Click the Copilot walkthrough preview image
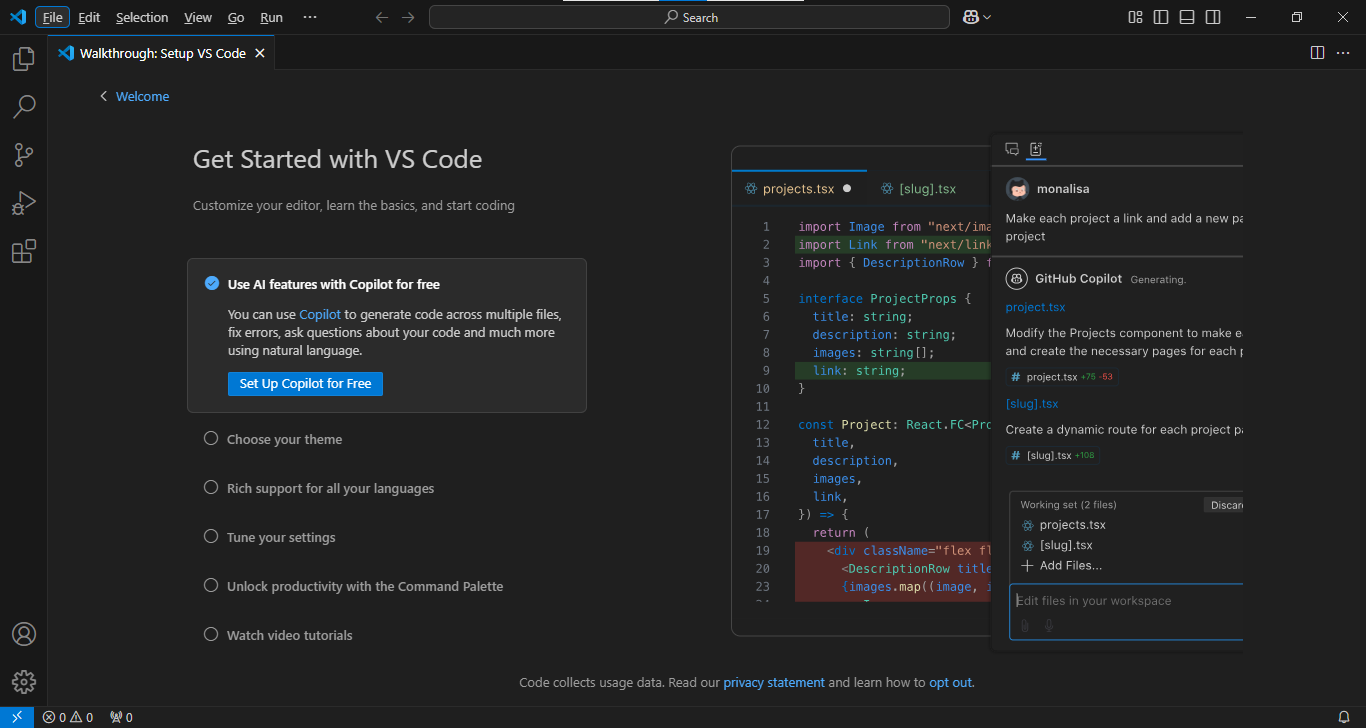 [x=987, y=392]
